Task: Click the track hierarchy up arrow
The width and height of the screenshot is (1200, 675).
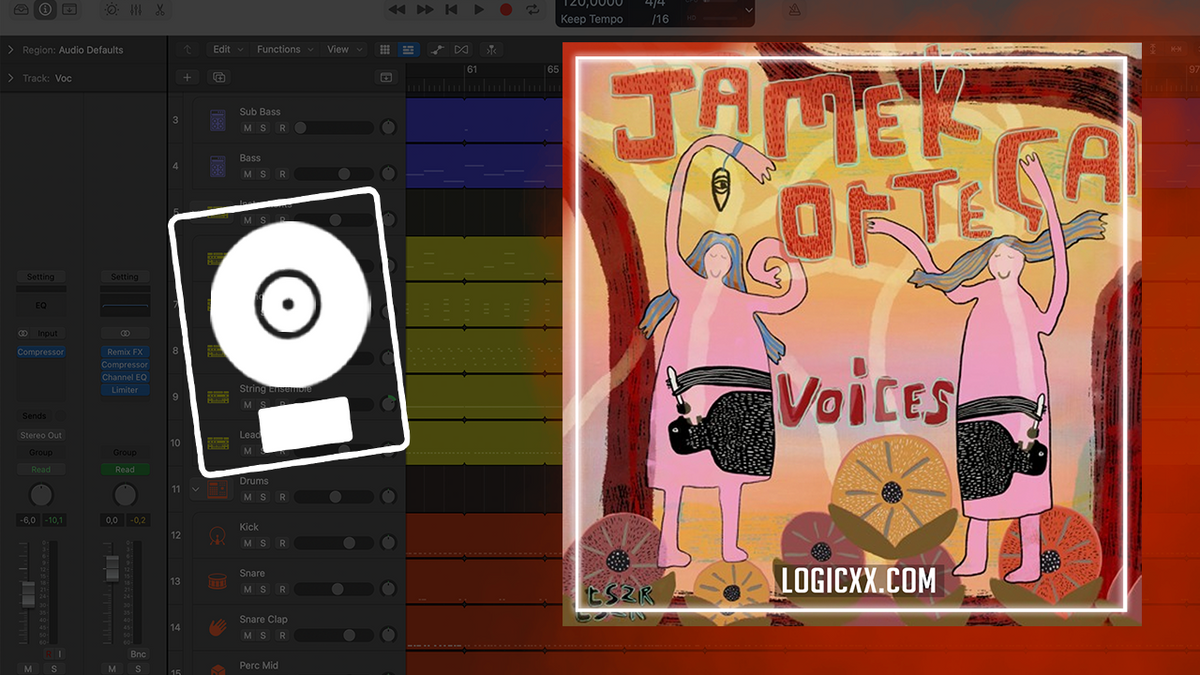Action: click(x=187, y=49)
